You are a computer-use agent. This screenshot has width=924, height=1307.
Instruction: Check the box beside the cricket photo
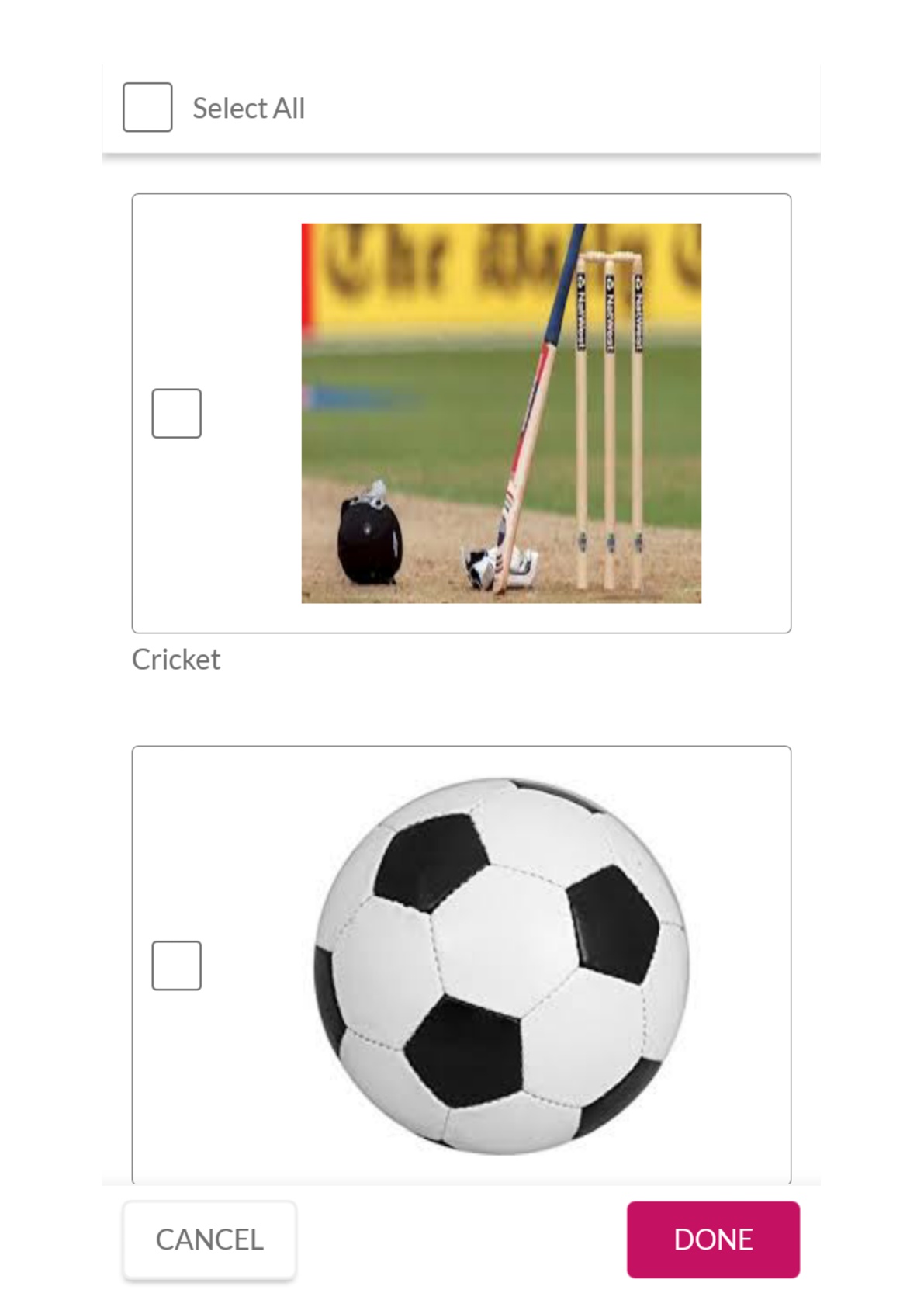click(176, 413)
